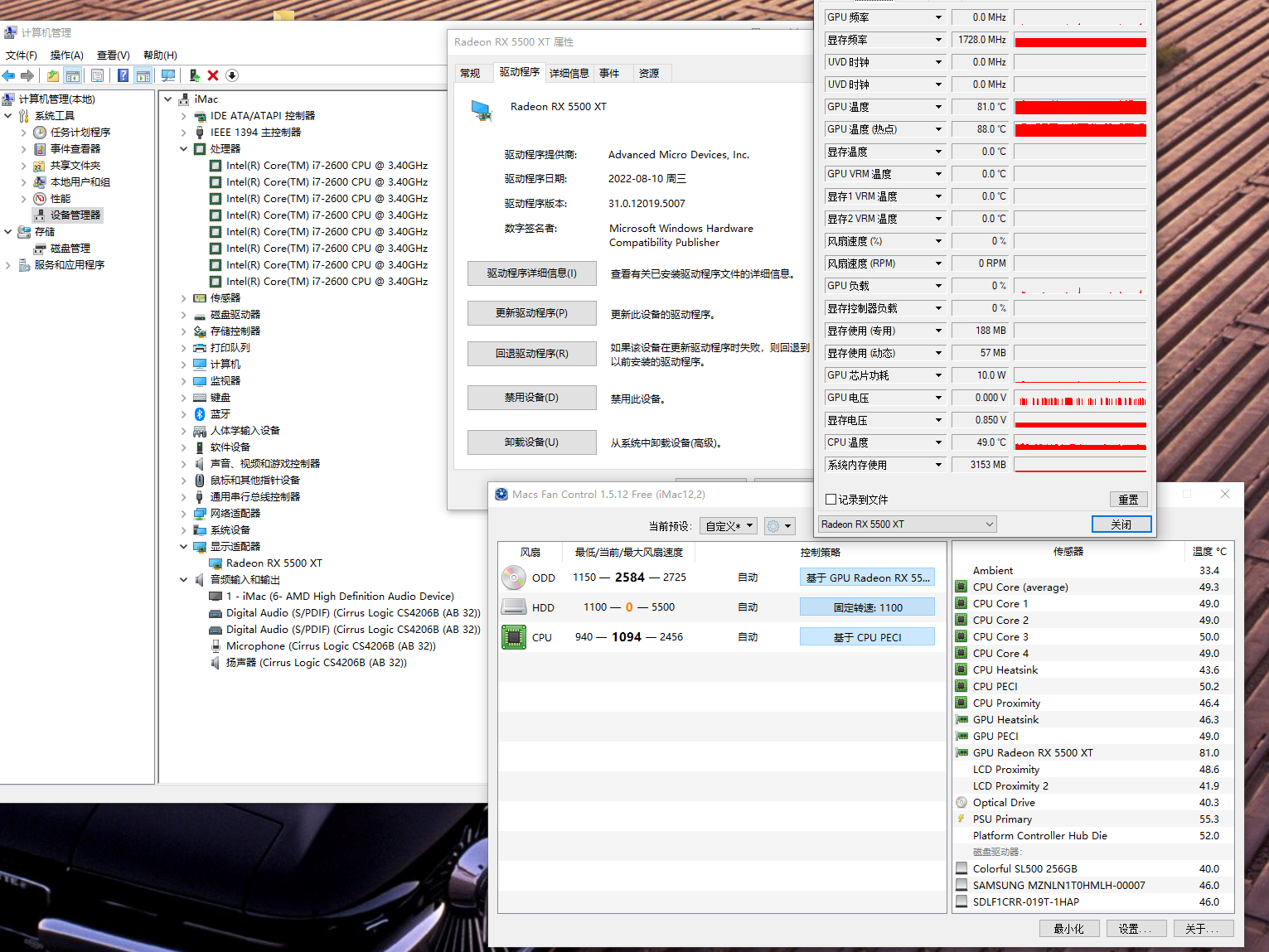Click the scan for hardware changes icon
Screen dimensions: 1269x952
[x=168, y=75]
